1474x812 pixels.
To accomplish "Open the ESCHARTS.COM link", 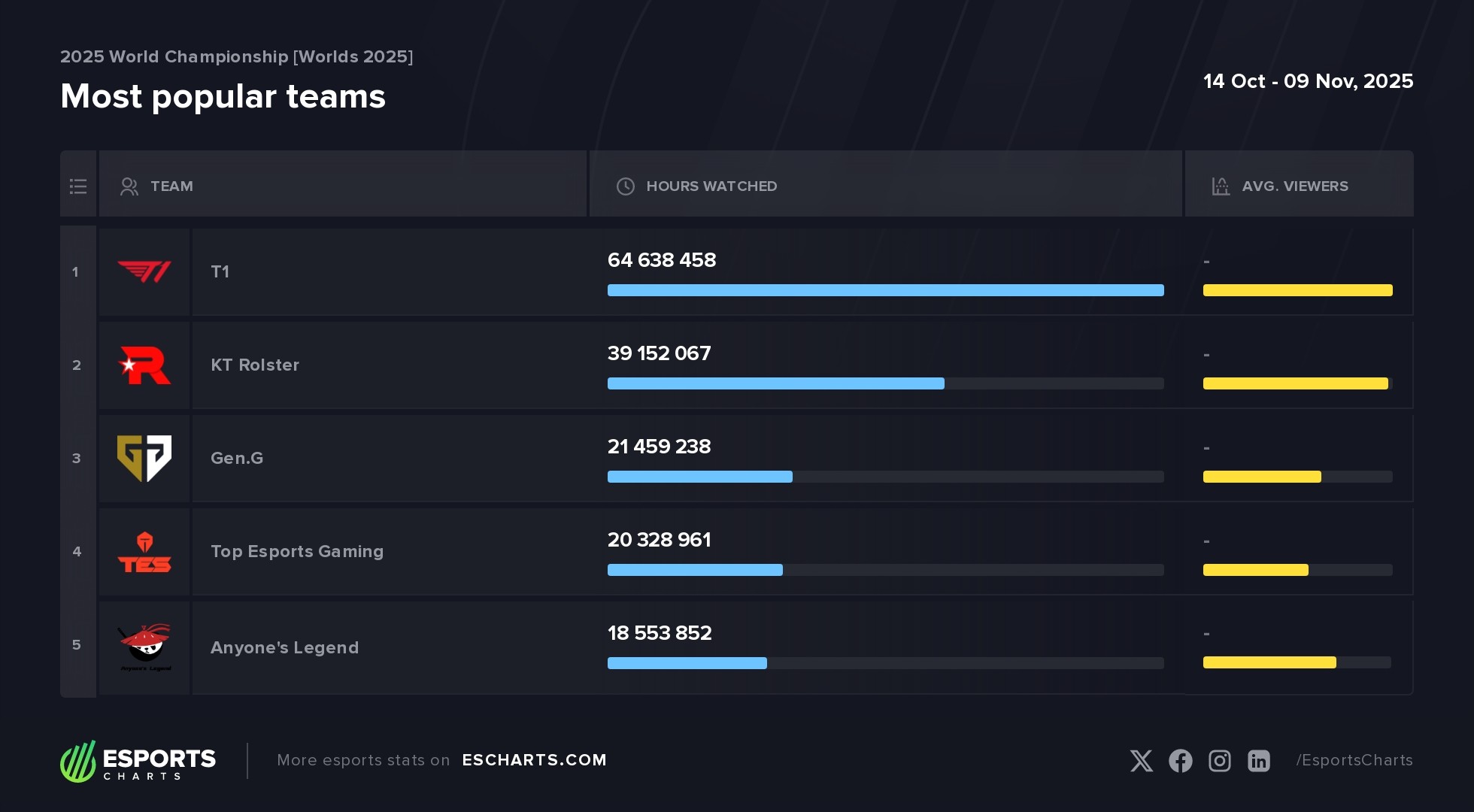I will pos(534,760).
